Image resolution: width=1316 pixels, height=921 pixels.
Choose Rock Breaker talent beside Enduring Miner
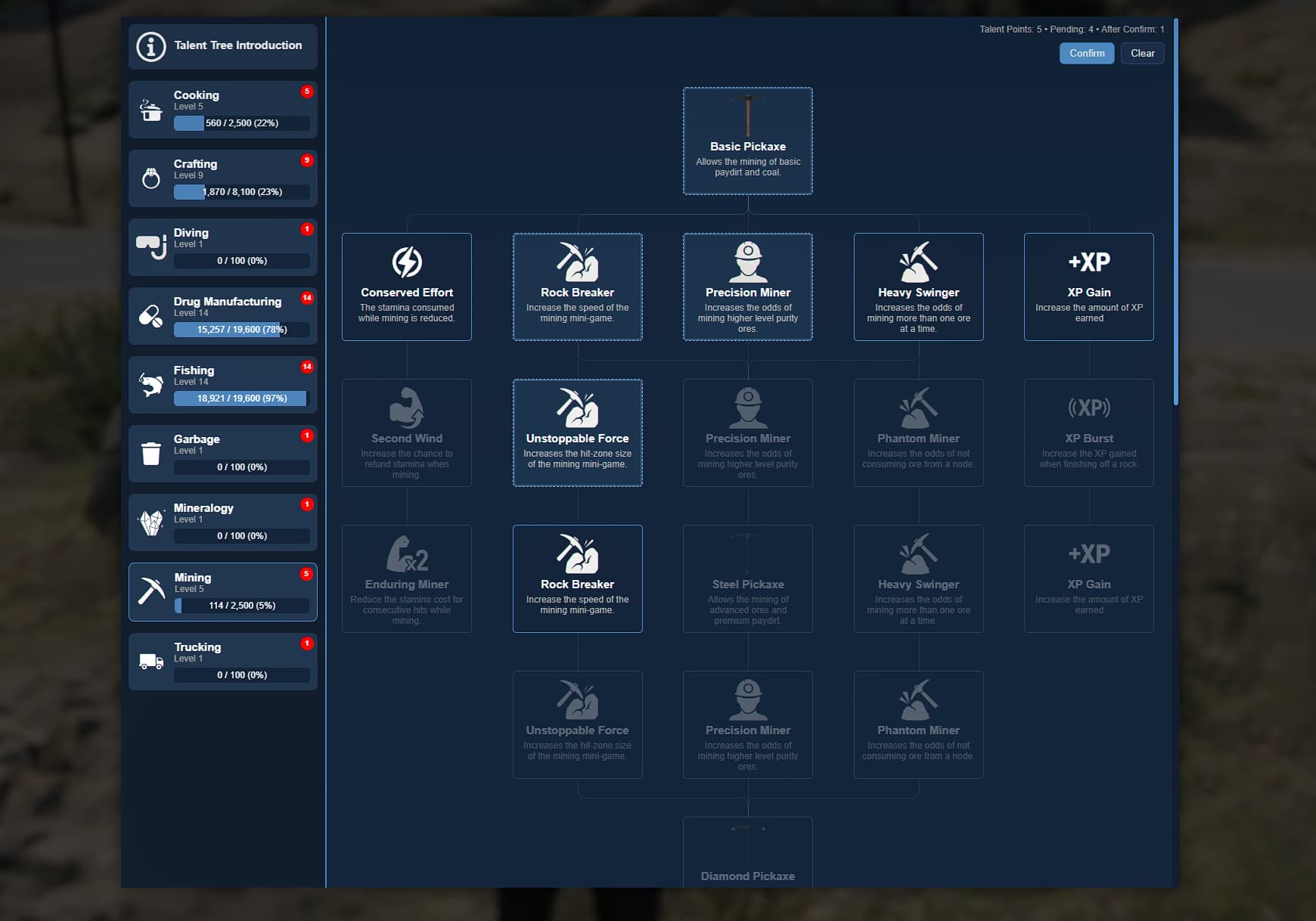click(578, 578)
